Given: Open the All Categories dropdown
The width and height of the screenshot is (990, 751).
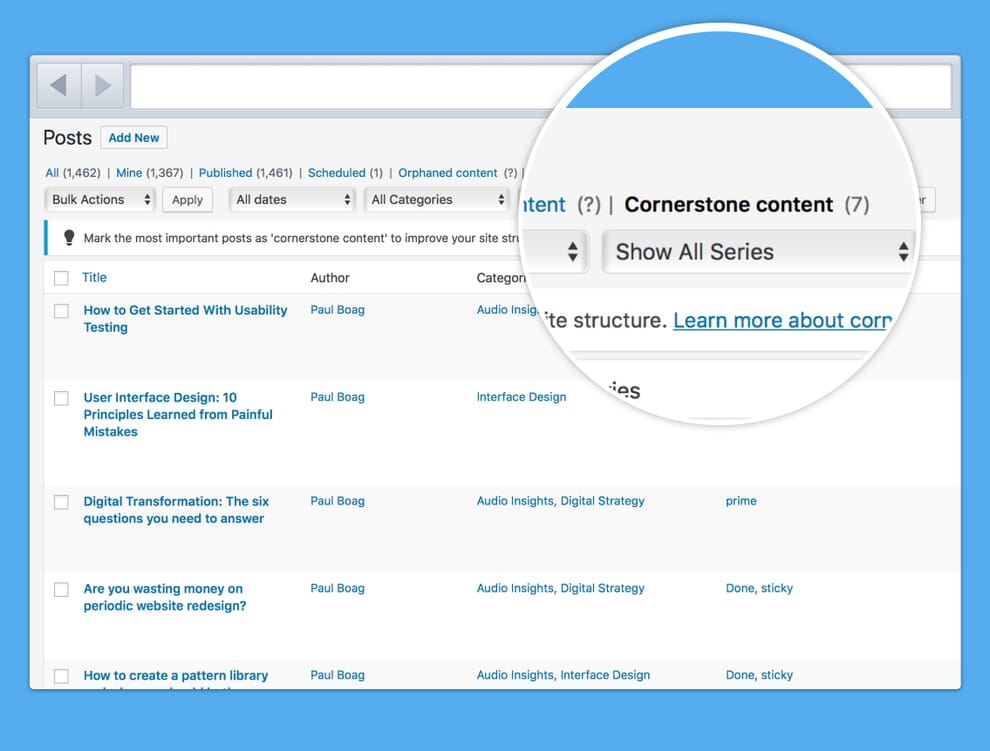Looking at the screenshot, I should (x=438, y=200).
